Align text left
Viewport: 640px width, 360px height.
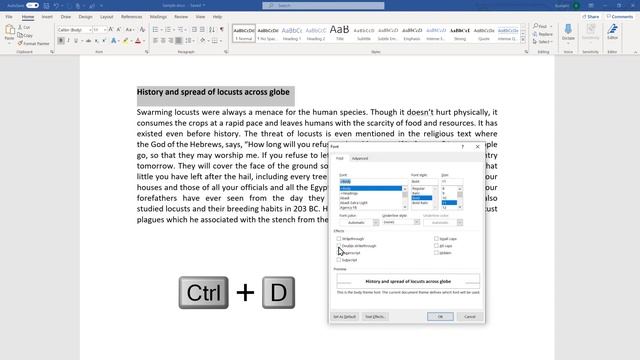click(x=156, y=41)
